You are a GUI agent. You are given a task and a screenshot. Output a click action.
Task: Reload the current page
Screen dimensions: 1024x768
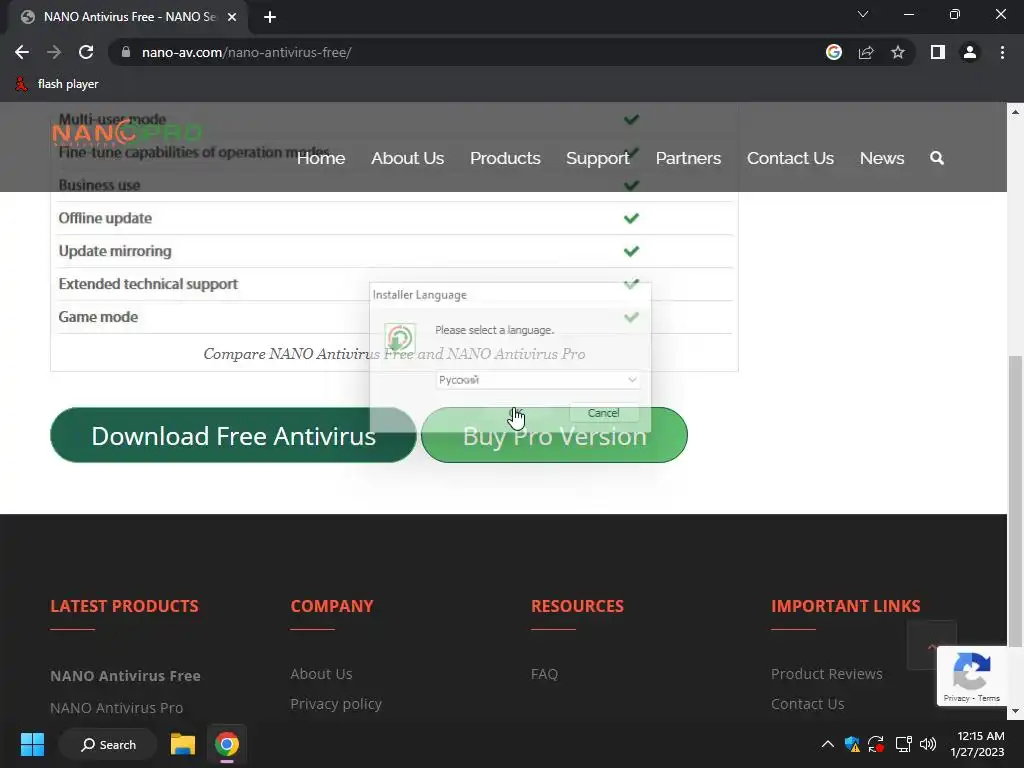click(x=86, y=52)
